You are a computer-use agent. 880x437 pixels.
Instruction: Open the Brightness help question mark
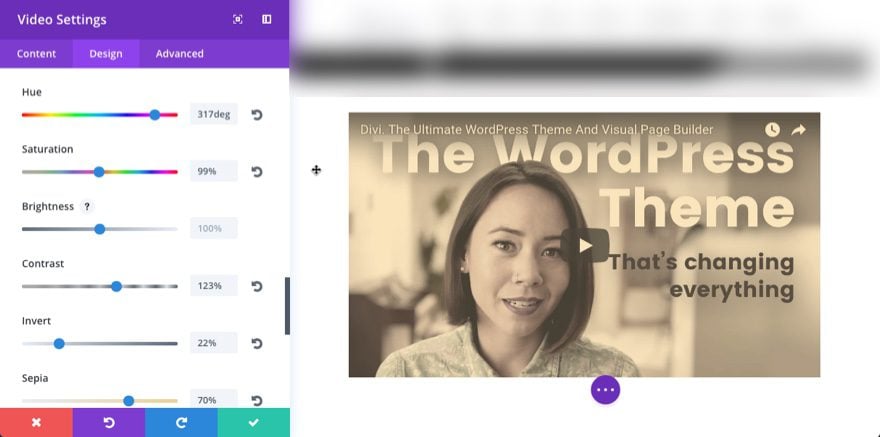pos(86,206)
